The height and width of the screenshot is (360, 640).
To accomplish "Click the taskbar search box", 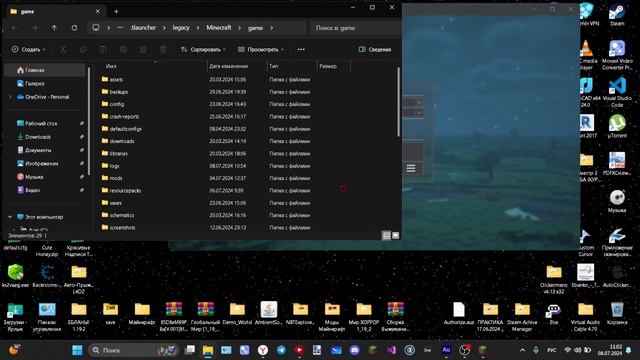I will (134, 350).
